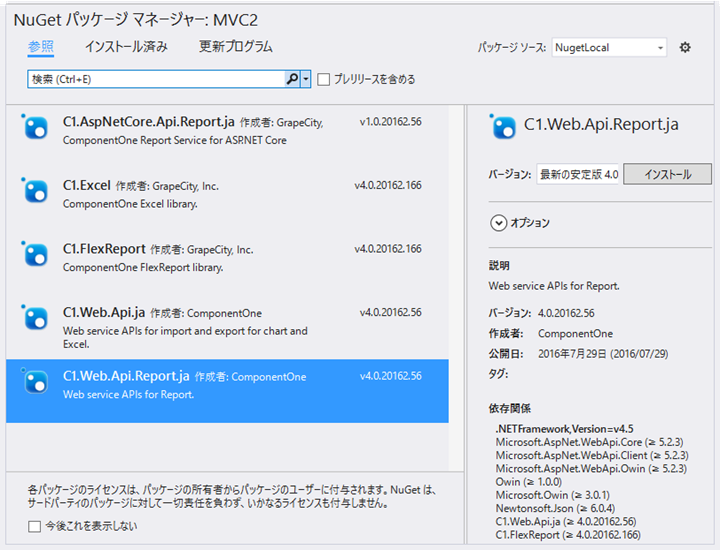Click ComponentOne Excel library. description
This screenshot has width=720, height=550.
(130, 204)
